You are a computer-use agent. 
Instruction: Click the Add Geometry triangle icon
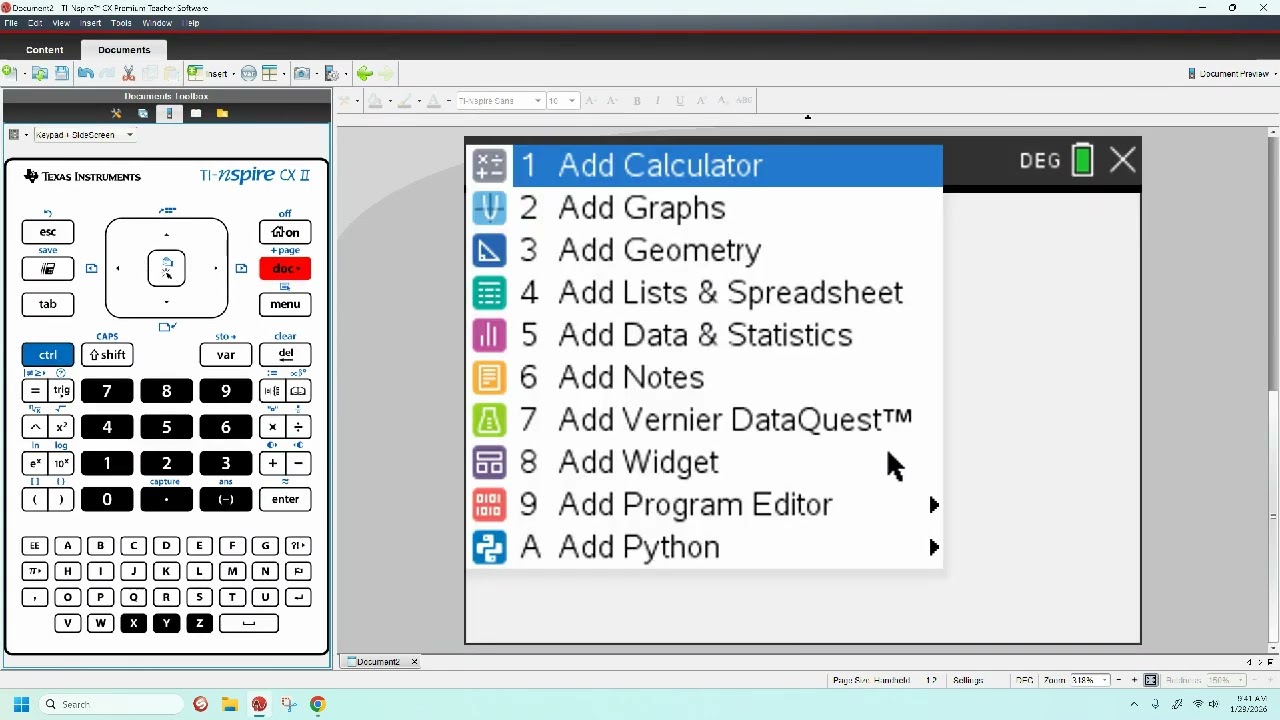coord(489,250)
